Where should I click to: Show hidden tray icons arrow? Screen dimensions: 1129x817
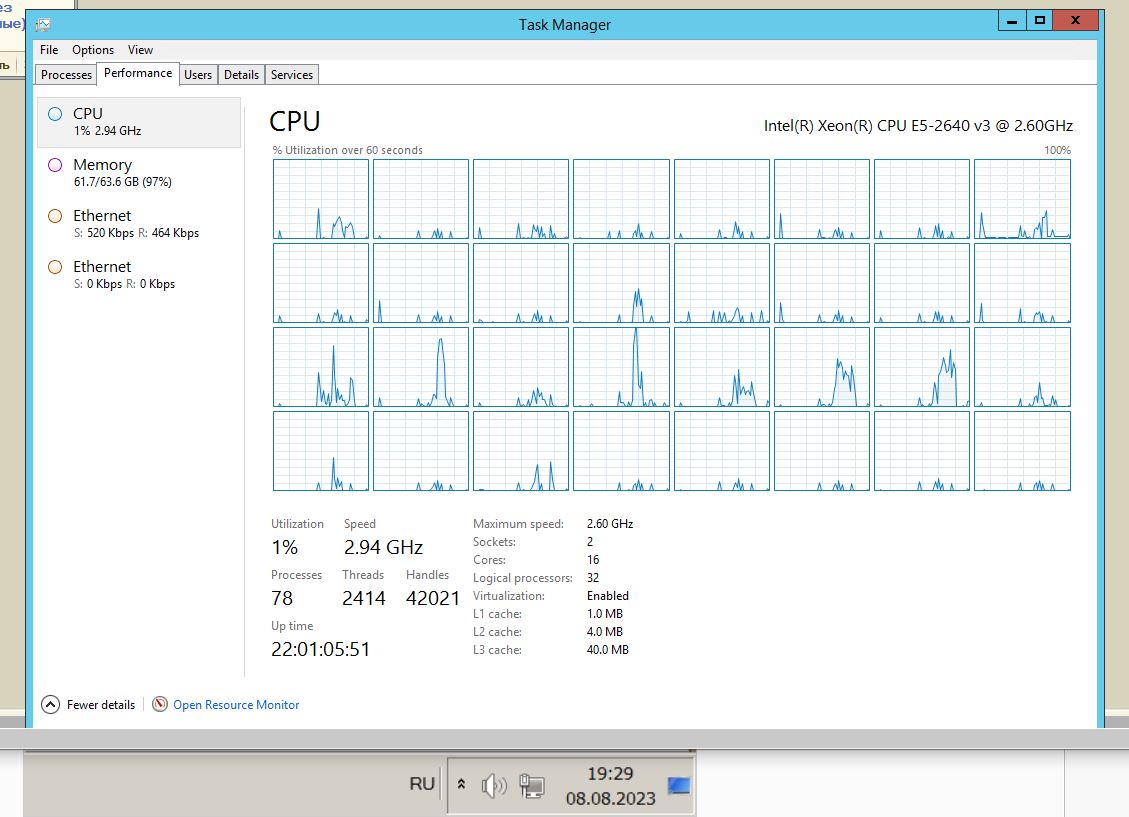(462, 784)
